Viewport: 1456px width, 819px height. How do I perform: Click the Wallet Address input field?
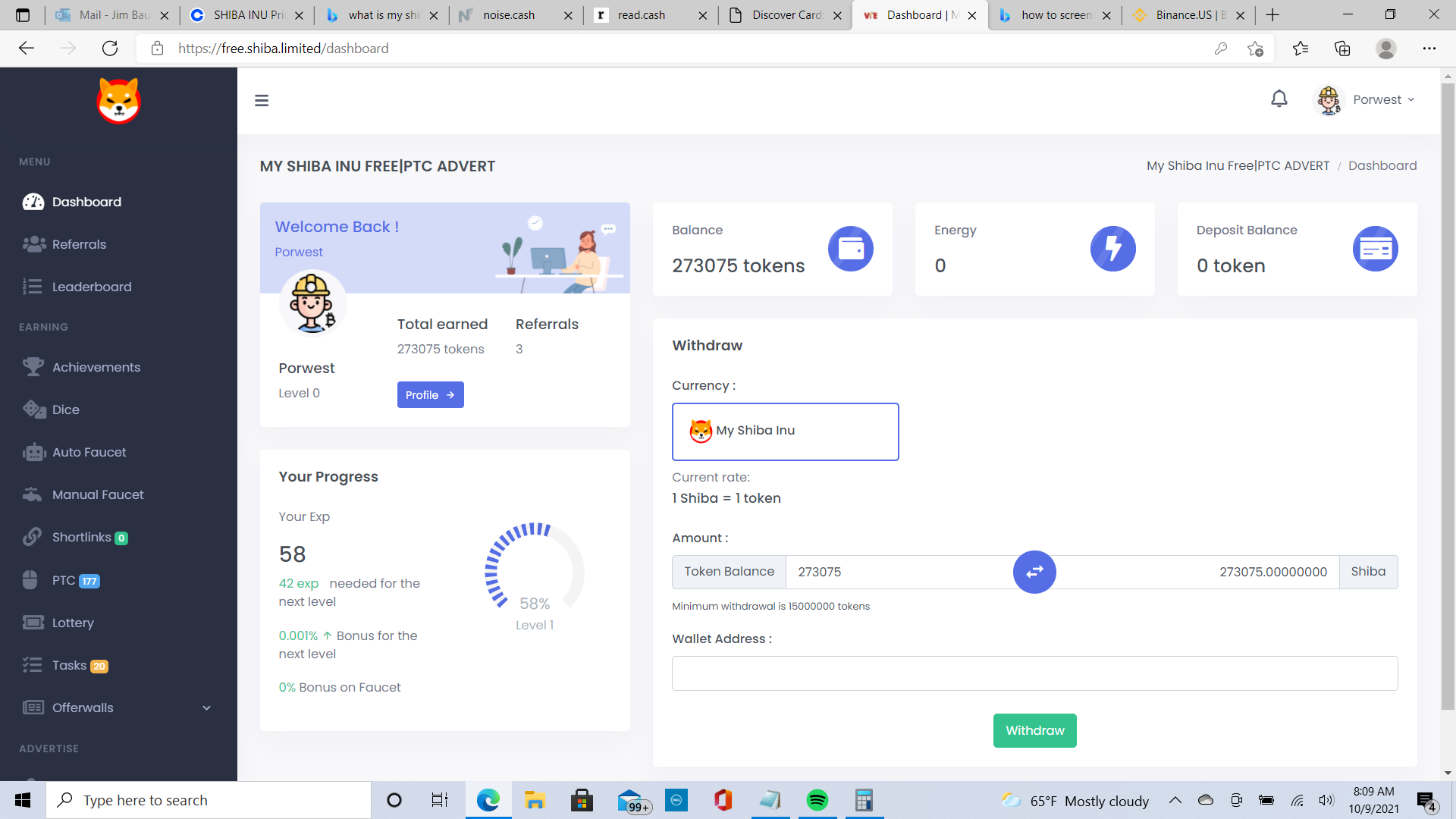[1034, 673]
